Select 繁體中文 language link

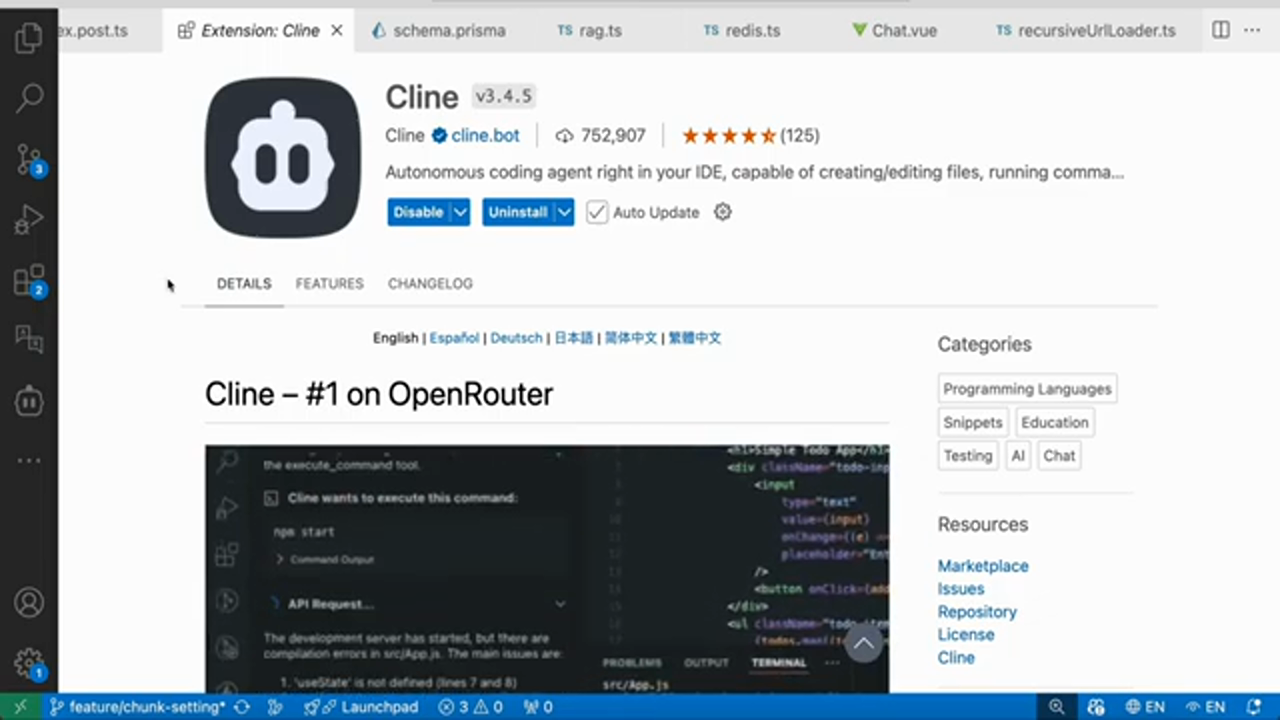695,338
